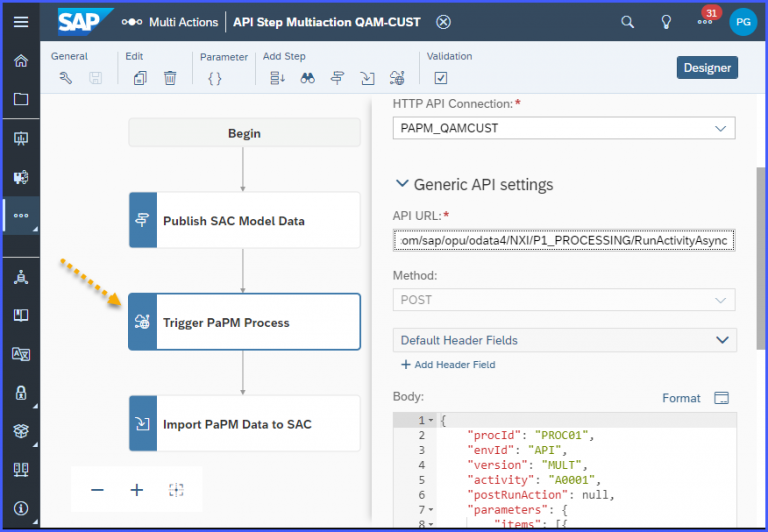Open the Method POST dropdown
The image size is (768, 532).
point(564,300)
